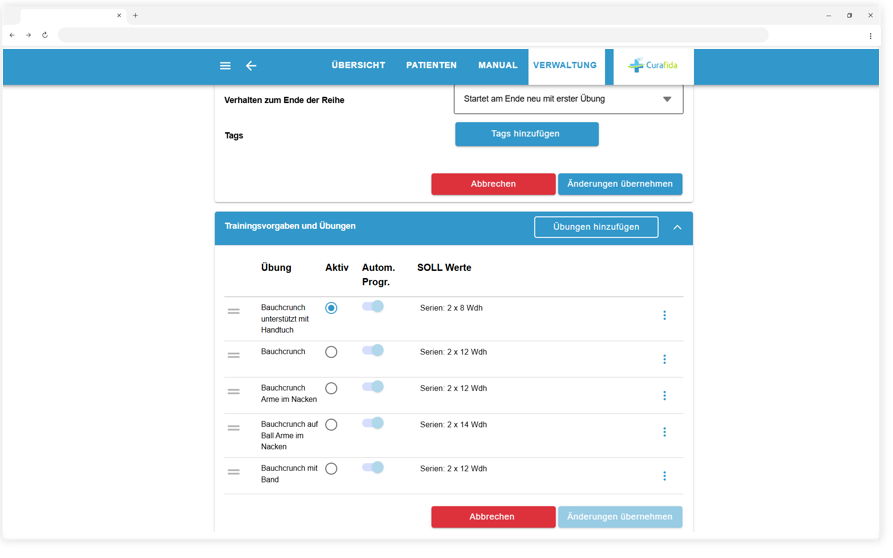
Task: Toggle auto progression for plain Bauchcrunch
Action: pos(373,350)
